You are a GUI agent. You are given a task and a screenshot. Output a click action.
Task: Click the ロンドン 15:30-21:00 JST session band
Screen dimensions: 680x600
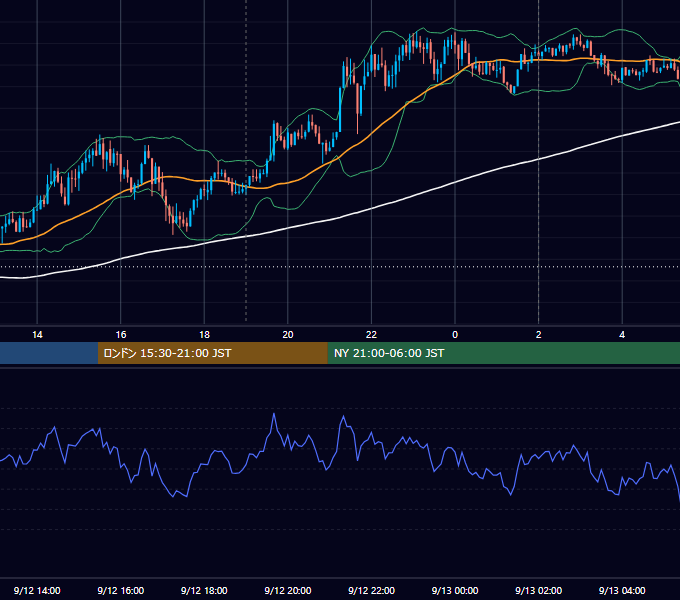pyautogui.click(x=212, y=353)
